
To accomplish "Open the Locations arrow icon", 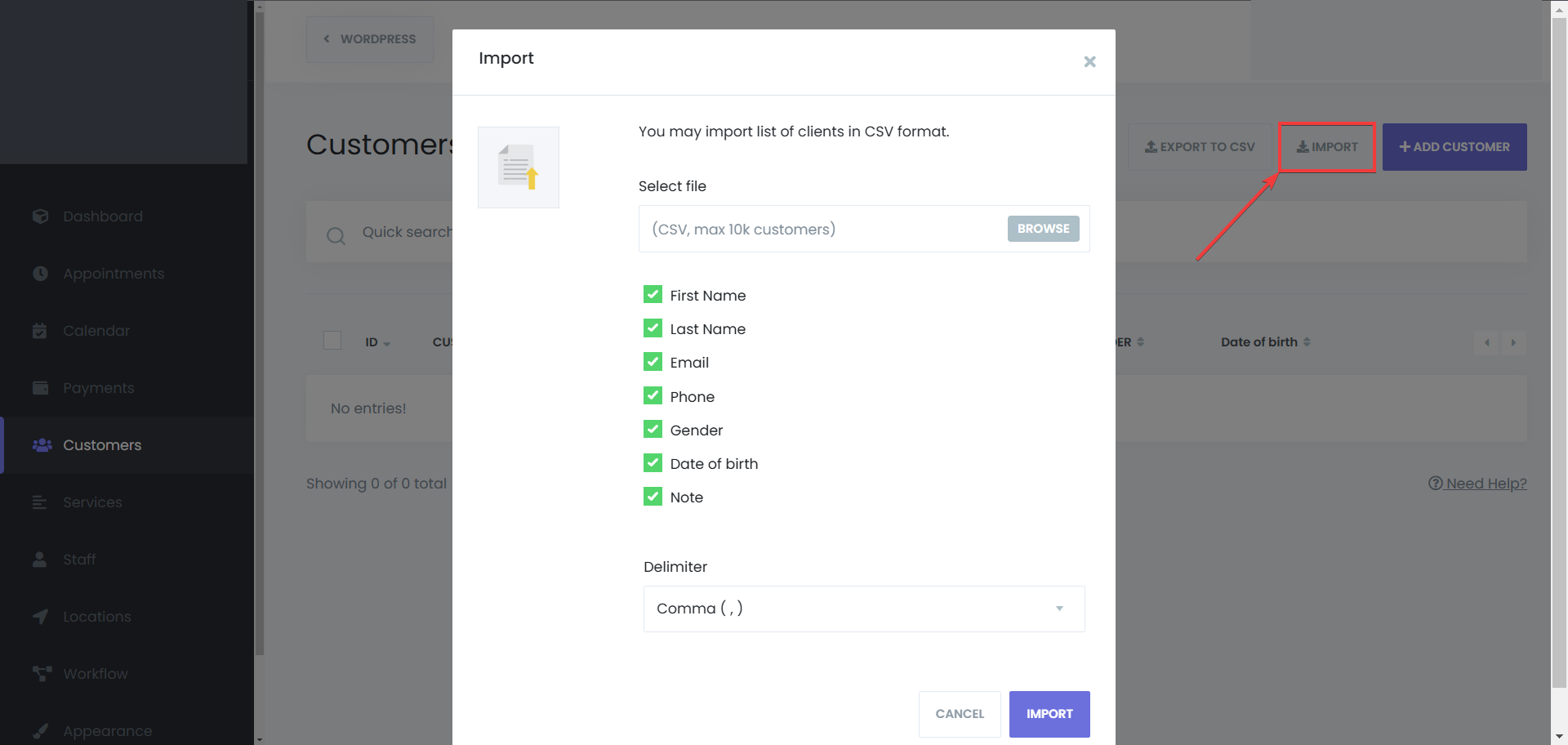I will [40, 617].
